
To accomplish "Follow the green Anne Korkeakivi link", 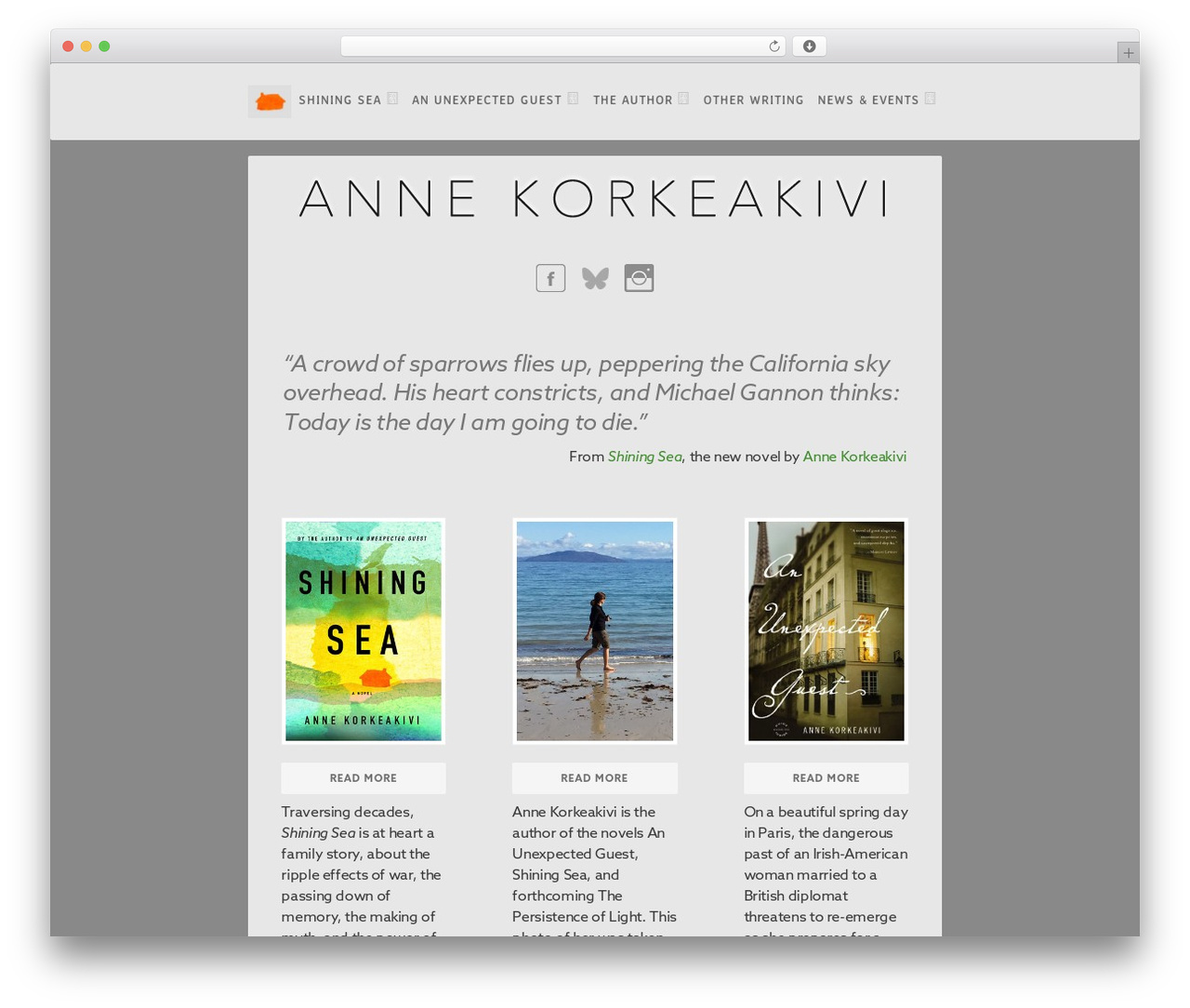I will [x=854, y=457].
